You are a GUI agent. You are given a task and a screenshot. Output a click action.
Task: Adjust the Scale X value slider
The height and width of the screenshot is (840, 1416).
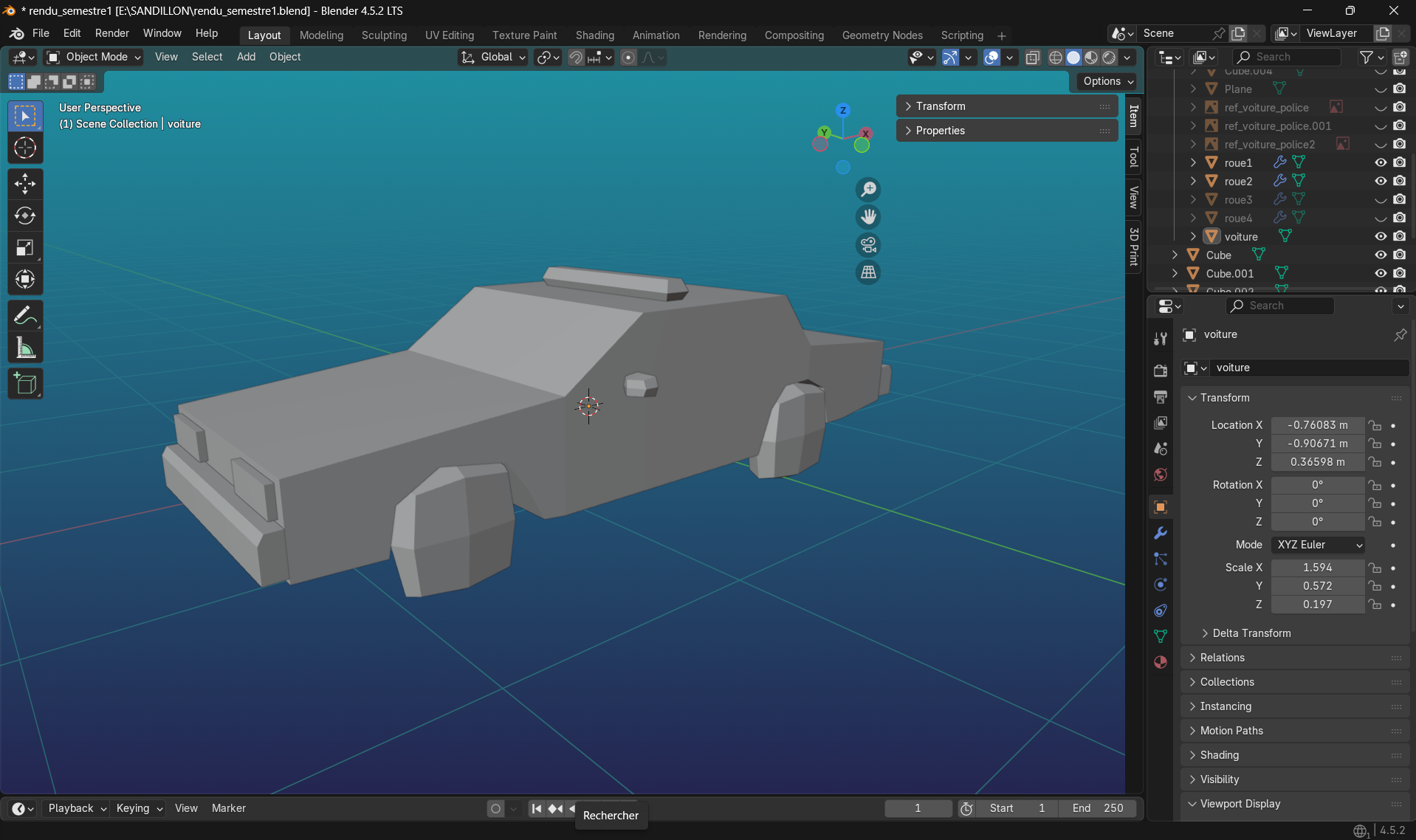tap(1319, 568)
